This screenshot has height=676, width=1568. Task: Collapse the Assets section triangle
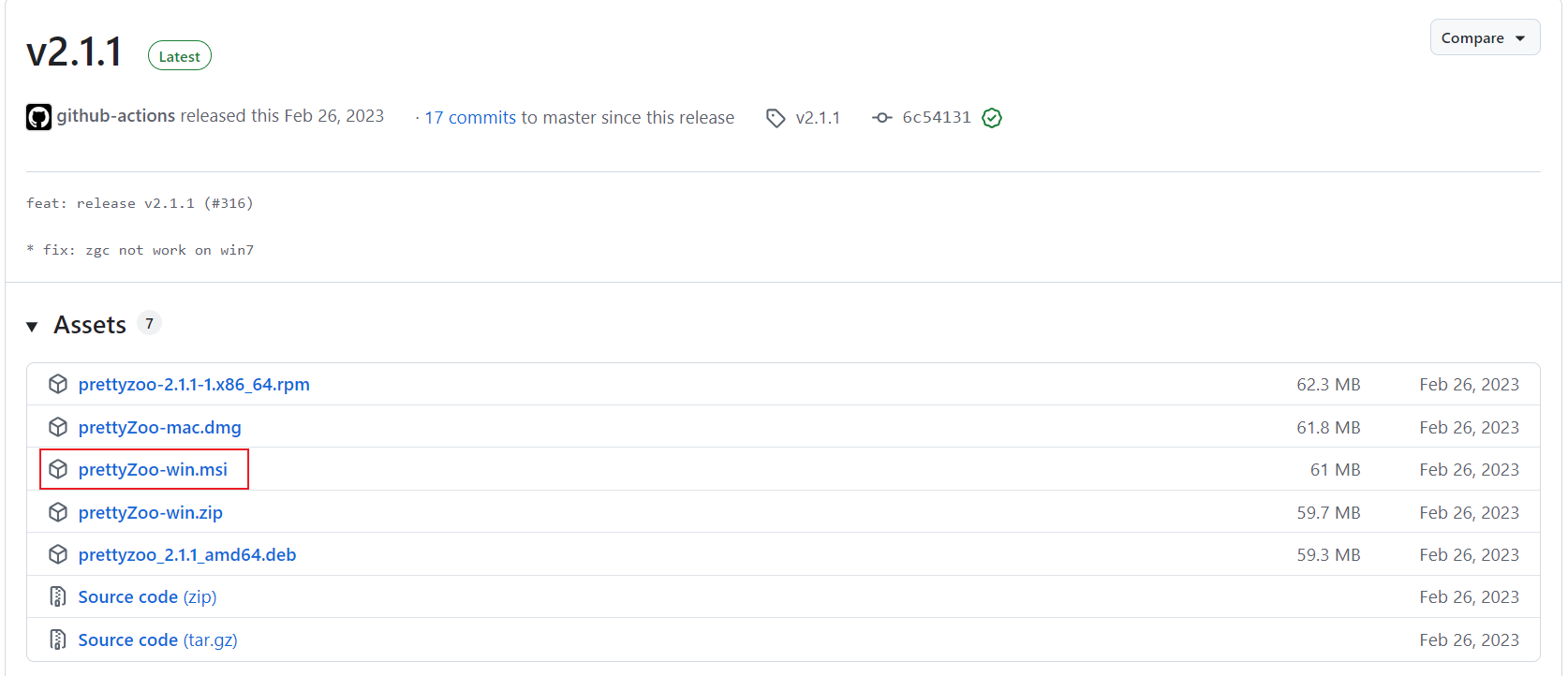pyautogui.click(x=32, y=327)
